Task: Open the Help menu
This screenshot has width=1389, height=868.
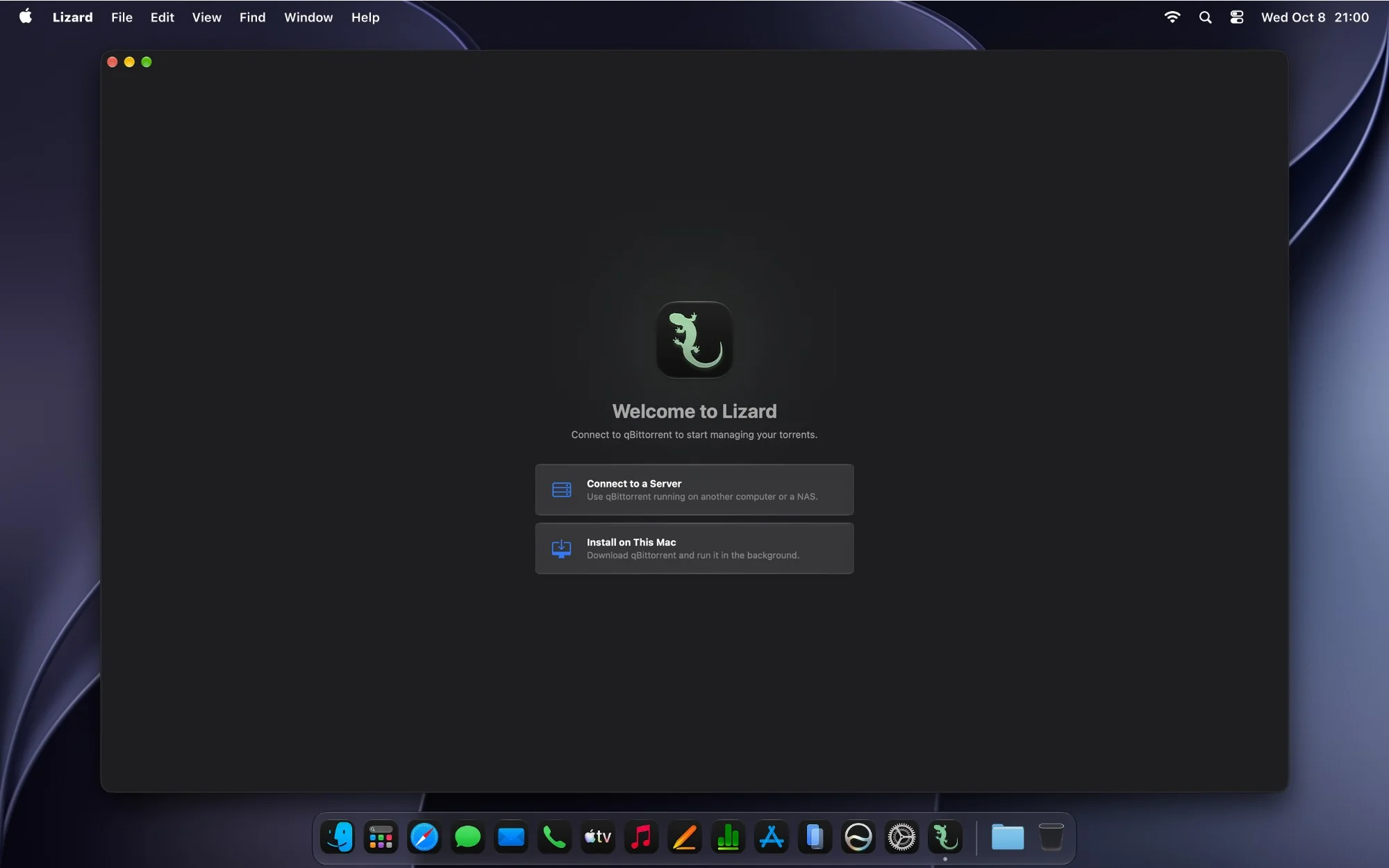Action: pos(365,17)
